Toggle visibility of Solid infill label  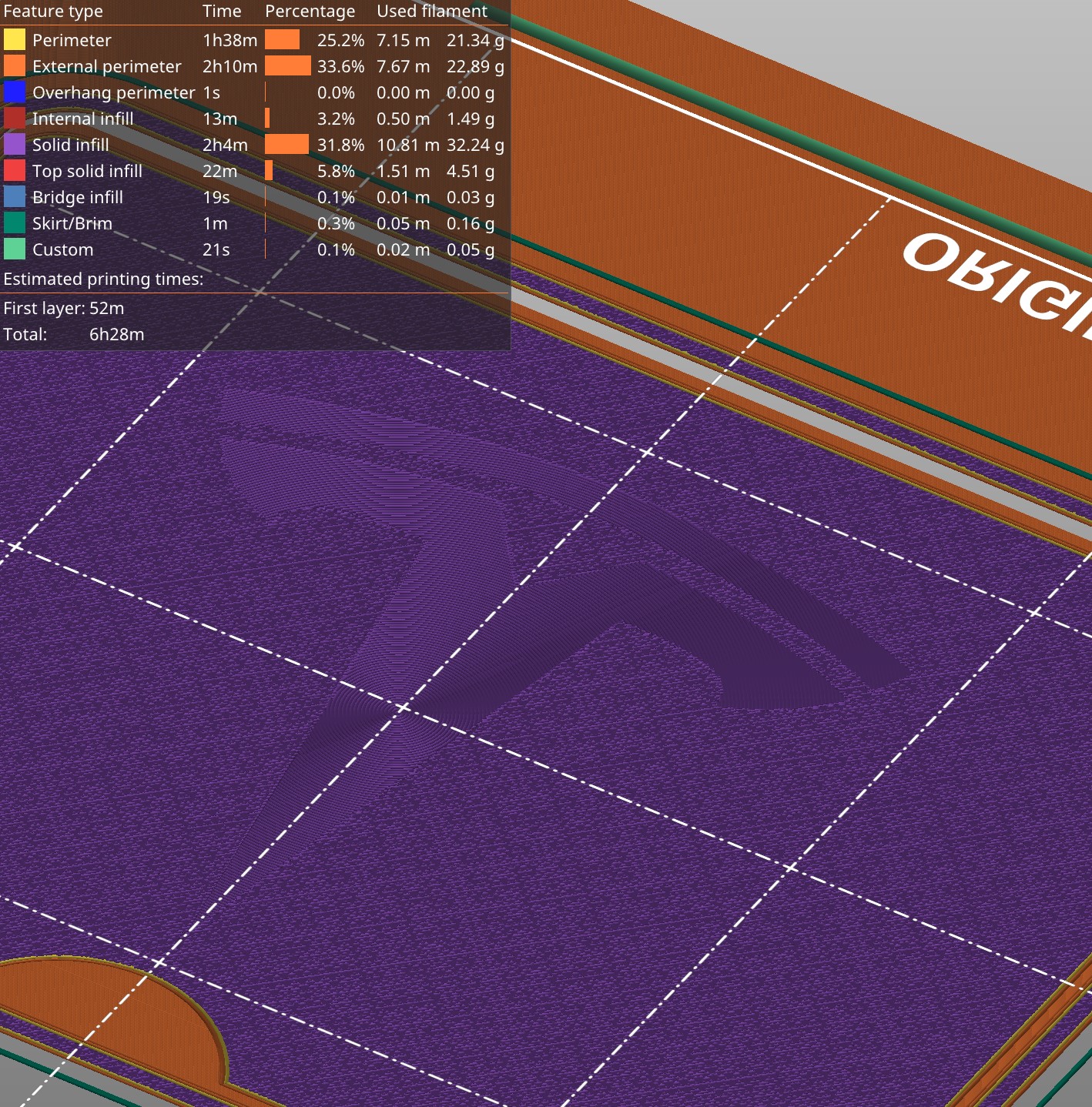tap(71, 145)
